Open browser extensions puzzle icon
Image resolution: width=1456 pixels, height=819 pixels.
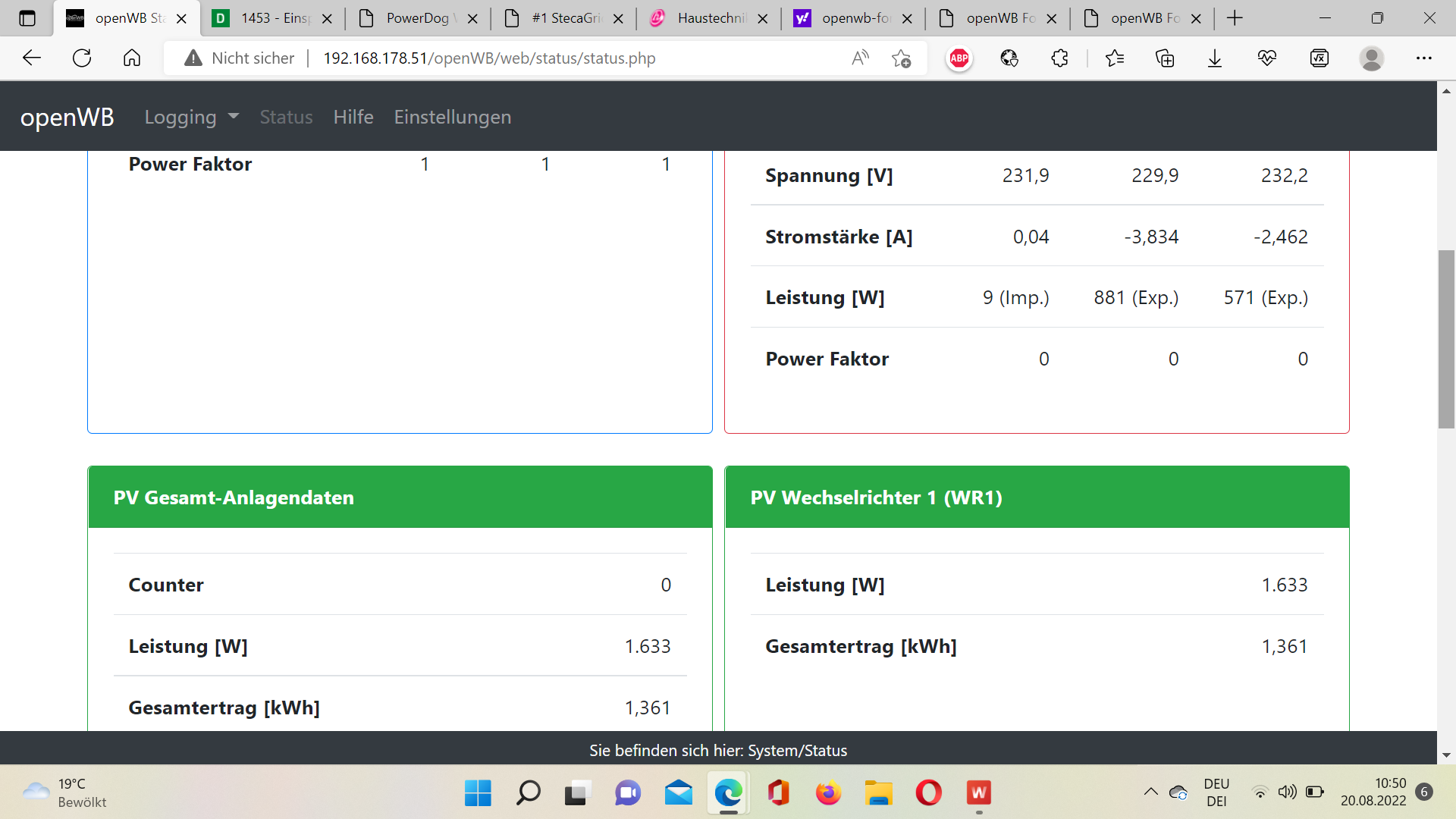coord(1059,58)
